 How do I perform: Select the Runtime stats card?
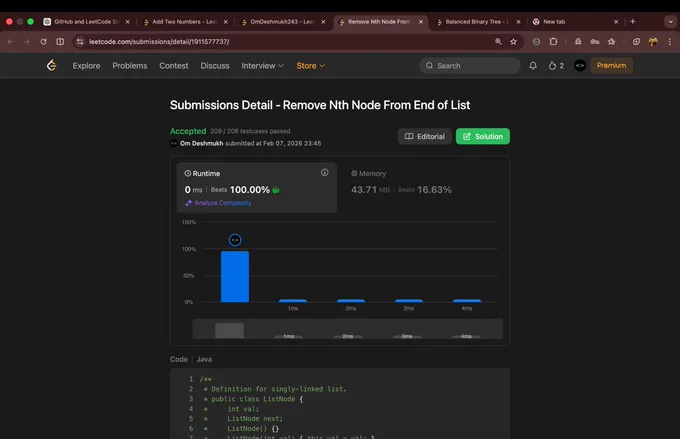click(x=257, y=187)
